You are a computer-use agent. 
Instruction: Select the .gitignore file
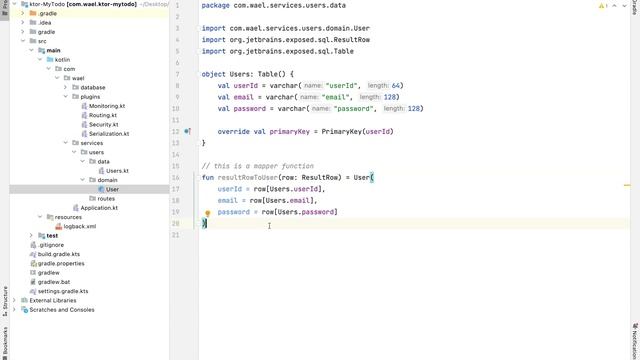(x=51, y=245)
